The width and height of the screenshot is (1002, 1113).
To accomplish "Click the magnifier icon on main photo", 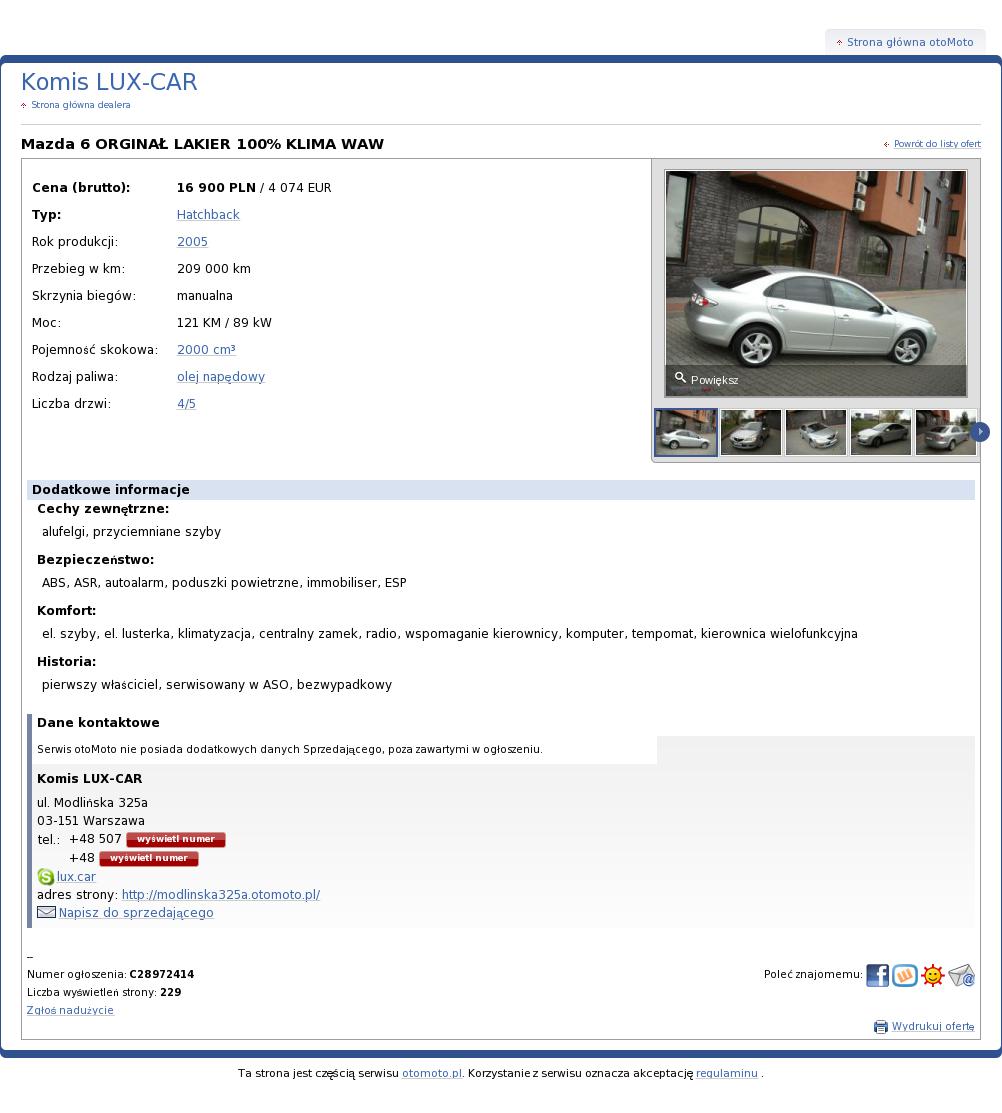I will click(x=680, y=378).
